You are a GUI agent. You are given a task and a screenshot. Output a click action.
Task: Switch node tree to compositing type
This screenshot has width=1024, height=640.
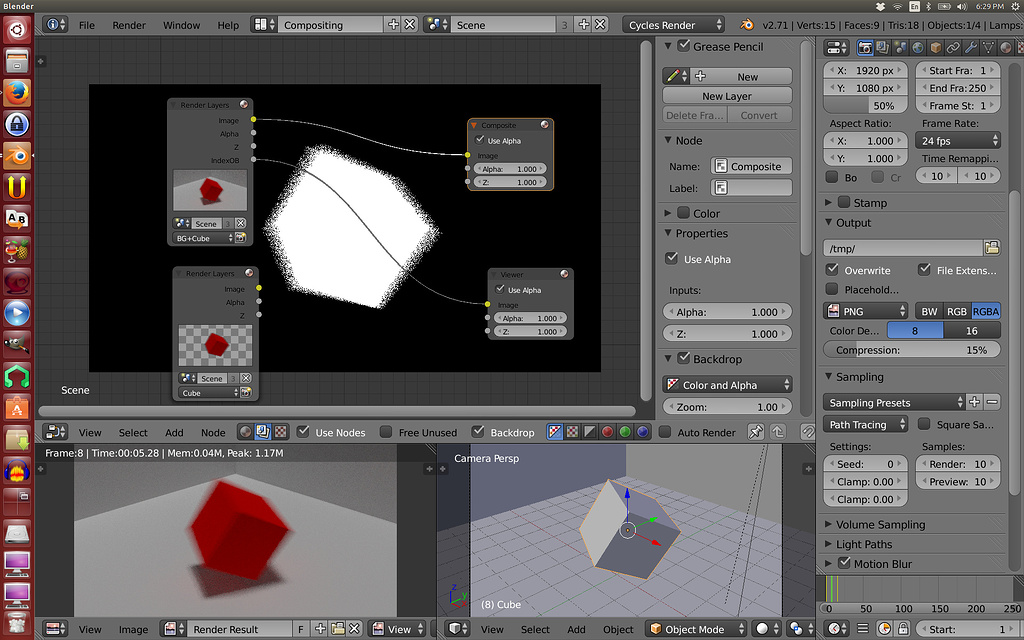coord(263,432)
